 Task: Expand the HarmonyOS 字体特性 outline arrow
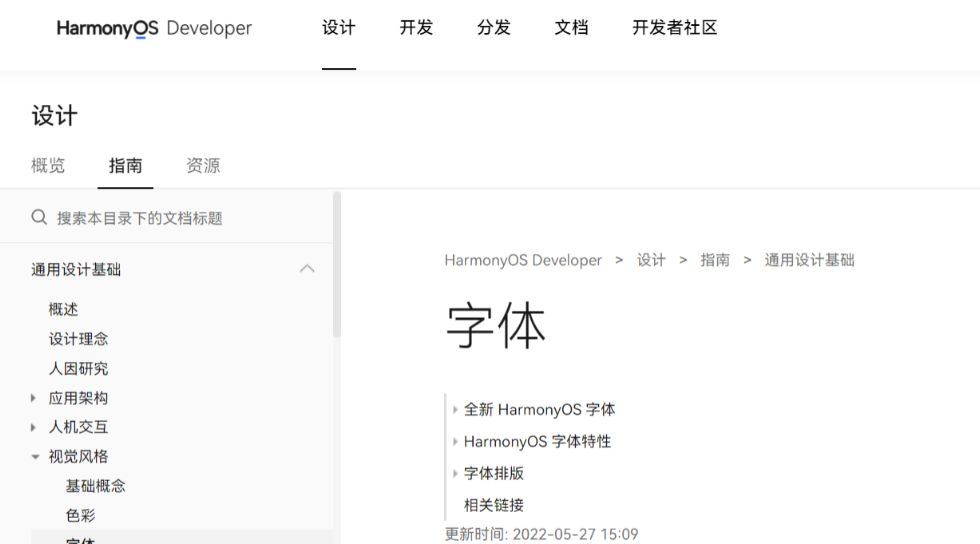455,441
